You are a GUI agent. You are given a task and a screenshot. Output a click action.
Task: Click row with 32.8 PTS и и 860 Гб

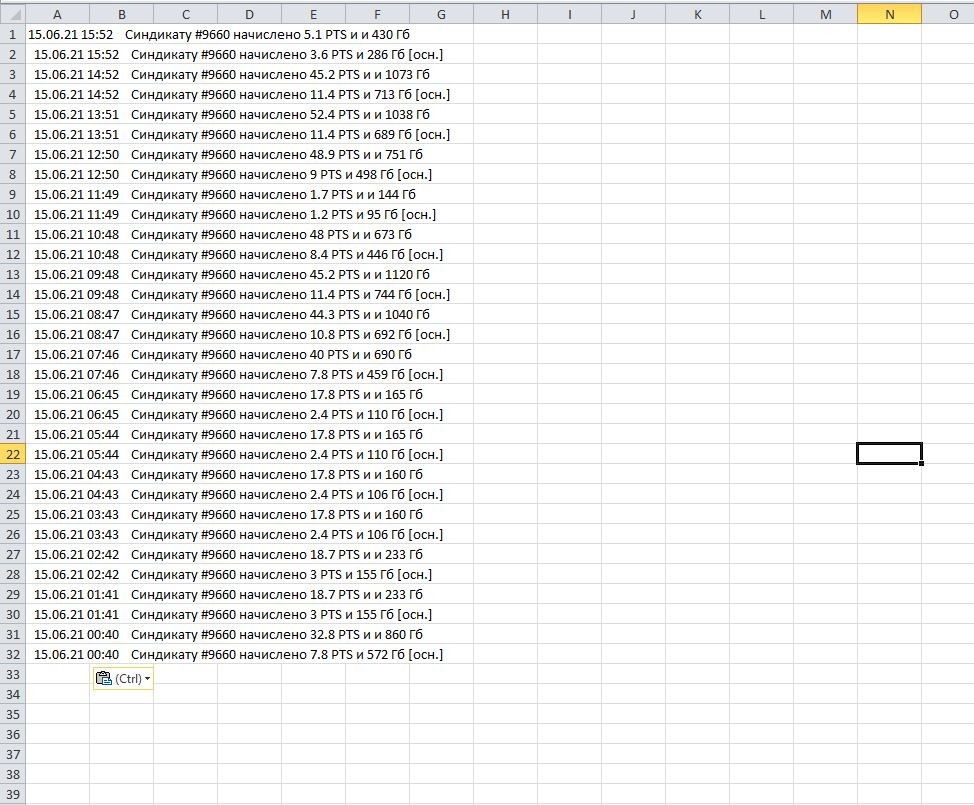click(x=228, y=634)
